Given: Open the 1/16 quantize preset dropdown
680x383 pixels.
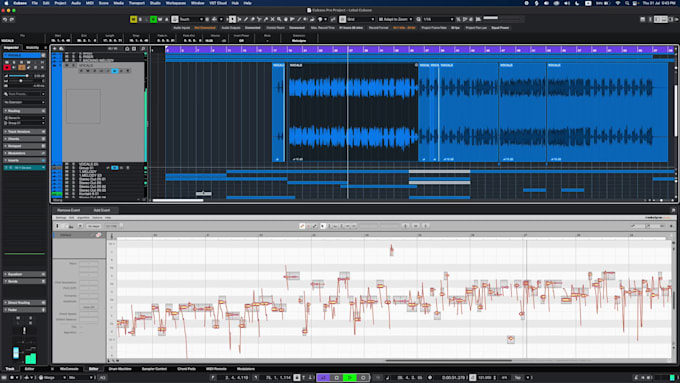Looking at the screenshot, I should (x=438, y=20).
